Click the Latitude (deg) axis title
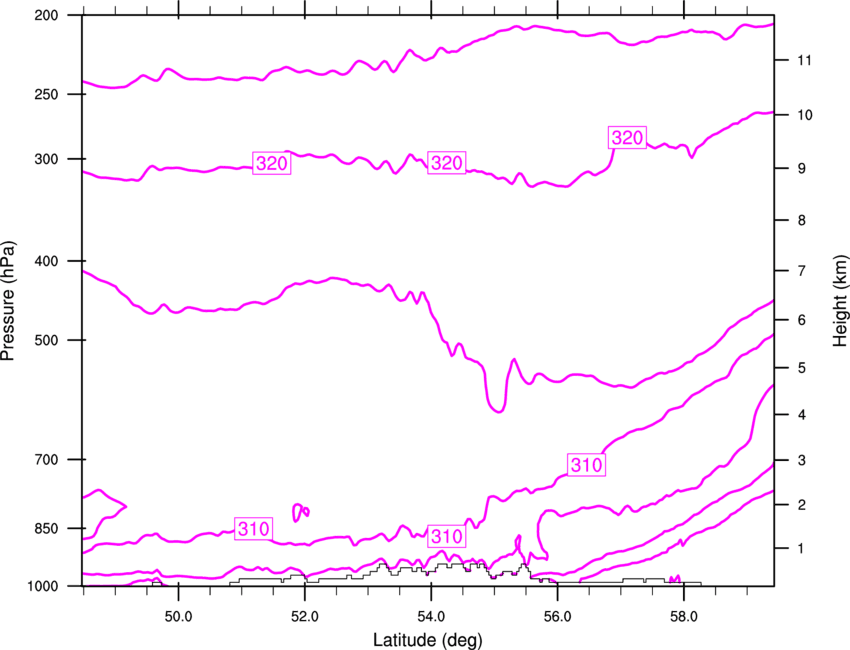 [x=427, y=640]
